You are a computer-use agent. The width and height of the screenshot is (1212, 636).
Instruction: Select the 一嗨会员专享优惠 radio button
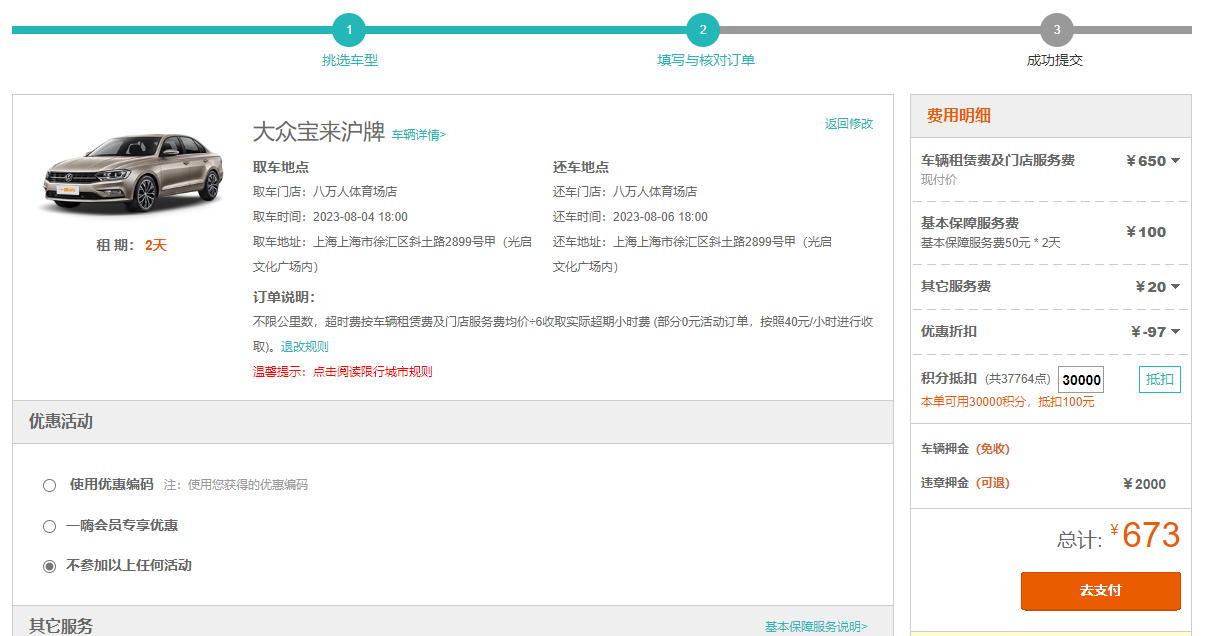(x=49, y=526)
